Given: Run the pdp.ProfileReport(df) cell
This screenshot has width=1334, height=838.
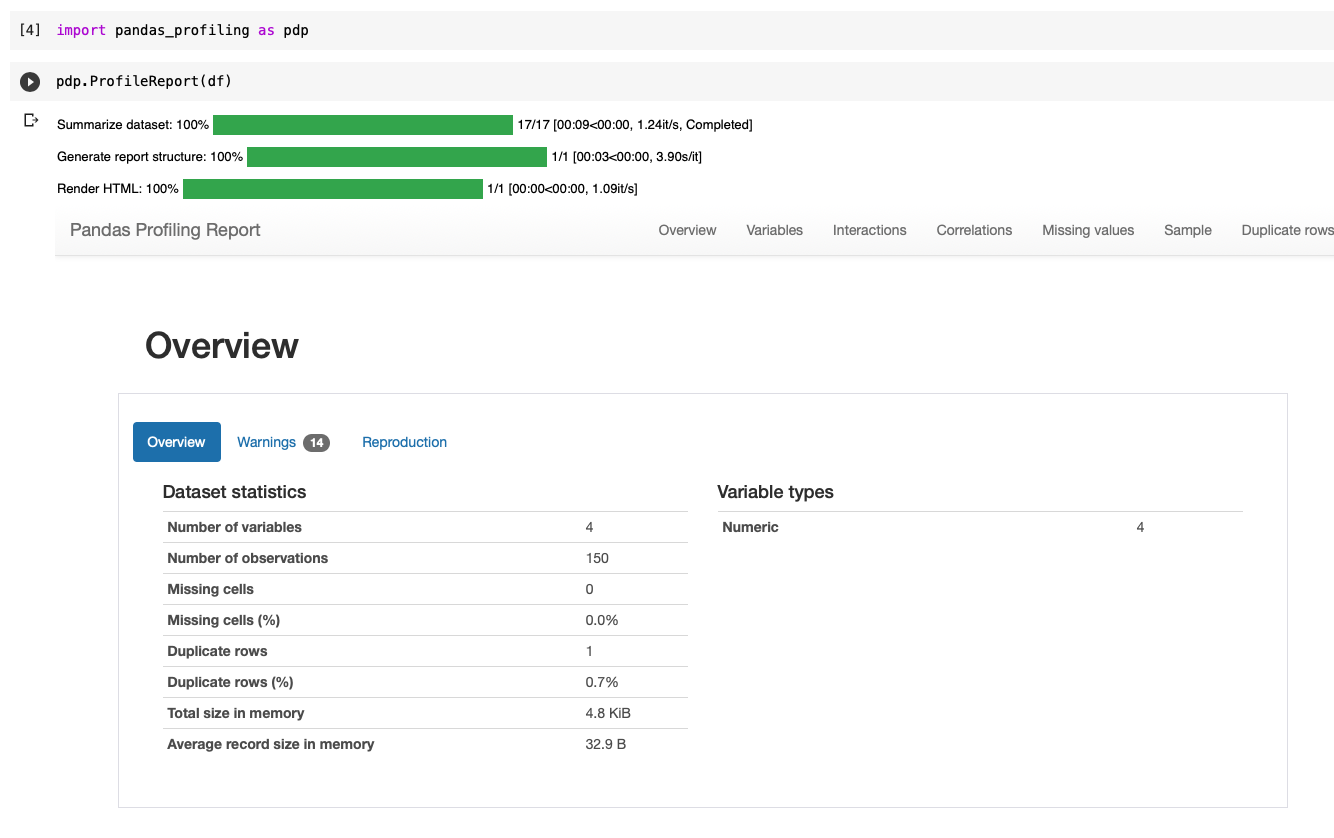Looking at the screenshot, I should tap(29, 81).
